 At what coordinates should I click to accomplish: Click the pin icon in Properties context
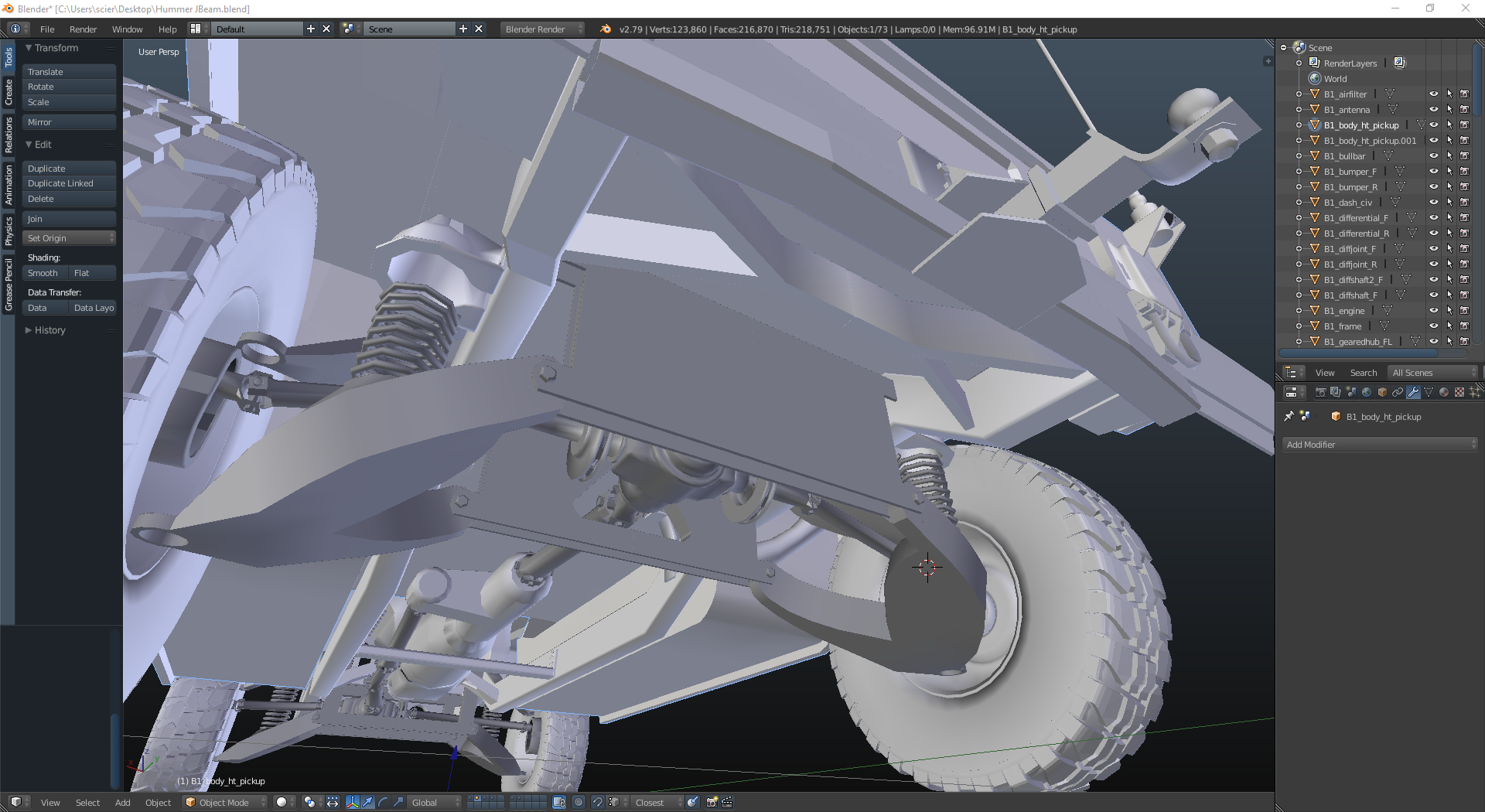point(1289,416)
